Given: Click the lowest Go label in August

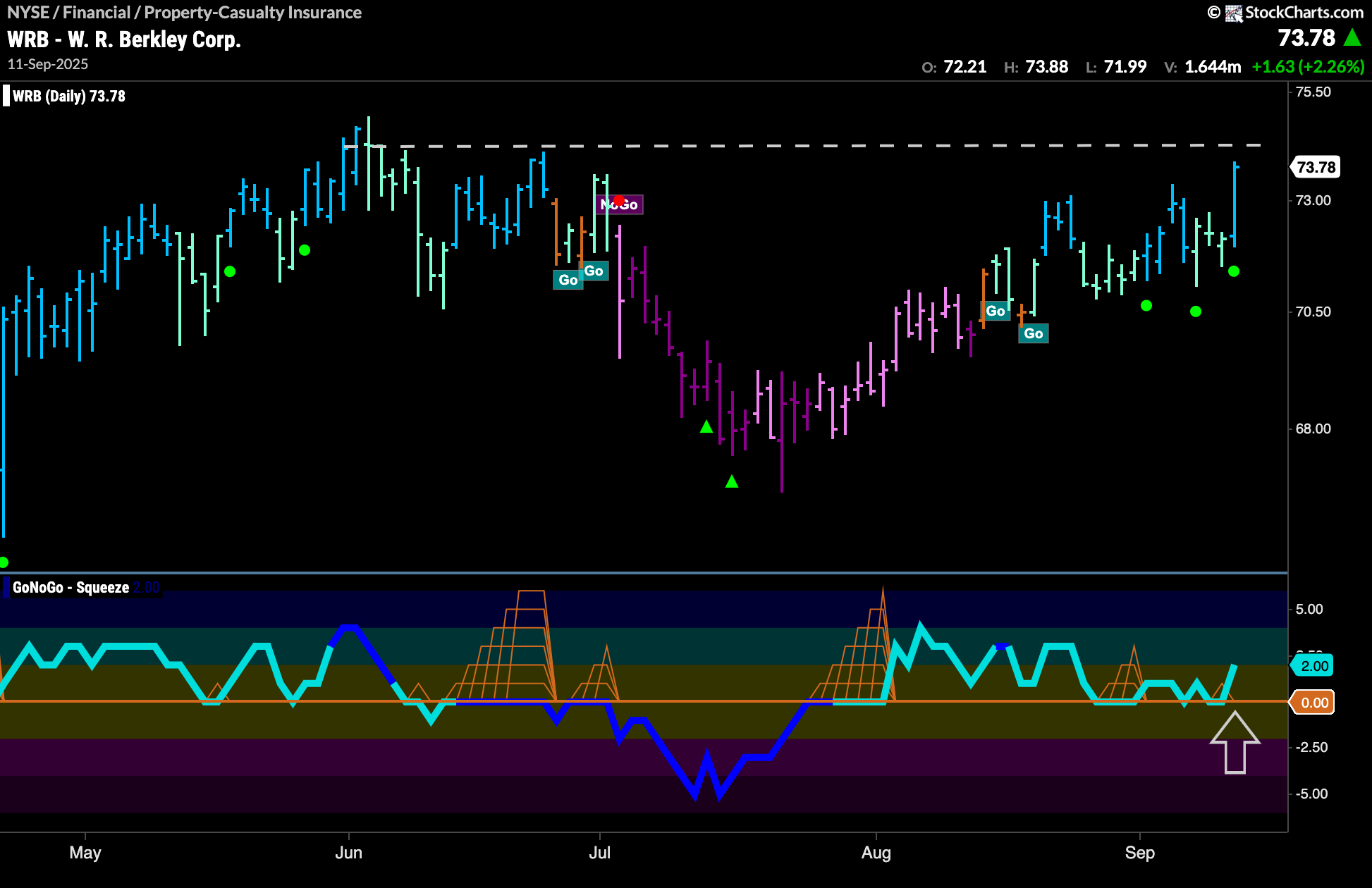Looking at the screenshot, I should click(x=1033, y=333).
